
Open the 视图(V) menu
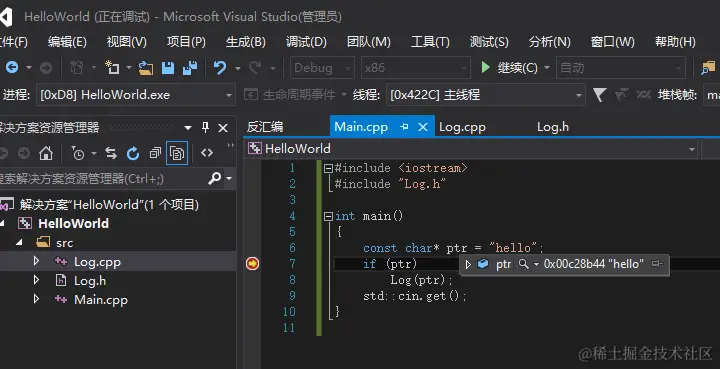point(127,42)
